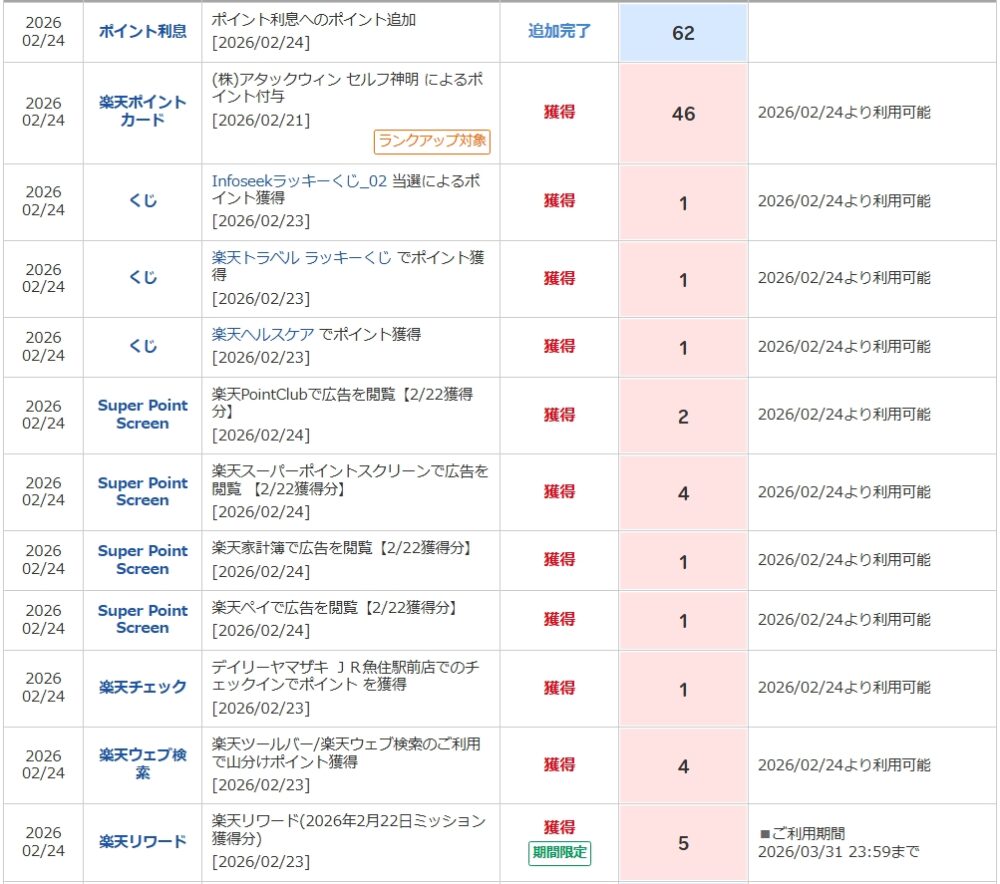Click the blue 62 points cell

pyautogui.click(x=683, y=33)
